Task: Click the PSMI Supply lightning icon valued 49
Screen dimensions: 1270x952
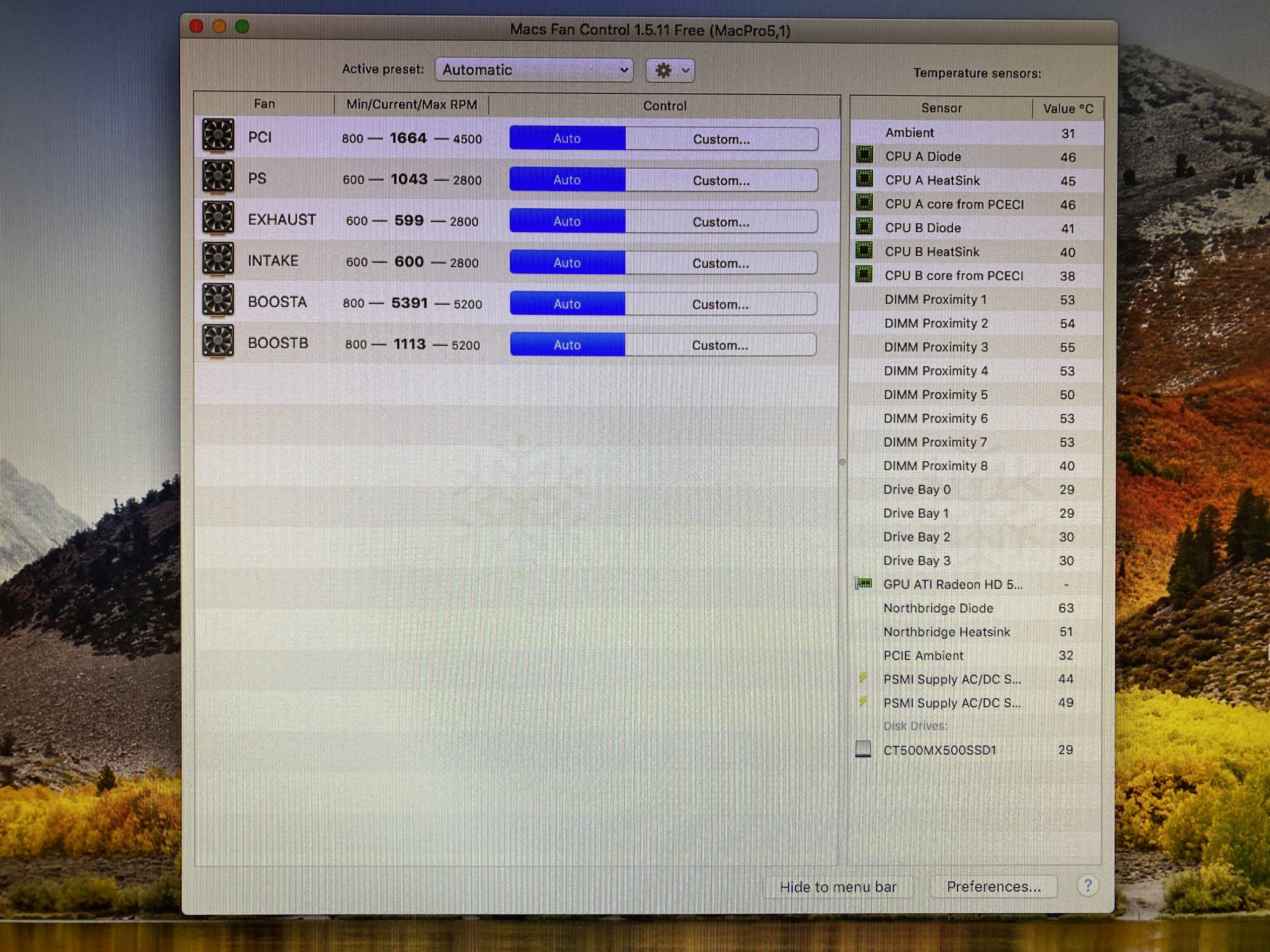Action: (863, 701)
